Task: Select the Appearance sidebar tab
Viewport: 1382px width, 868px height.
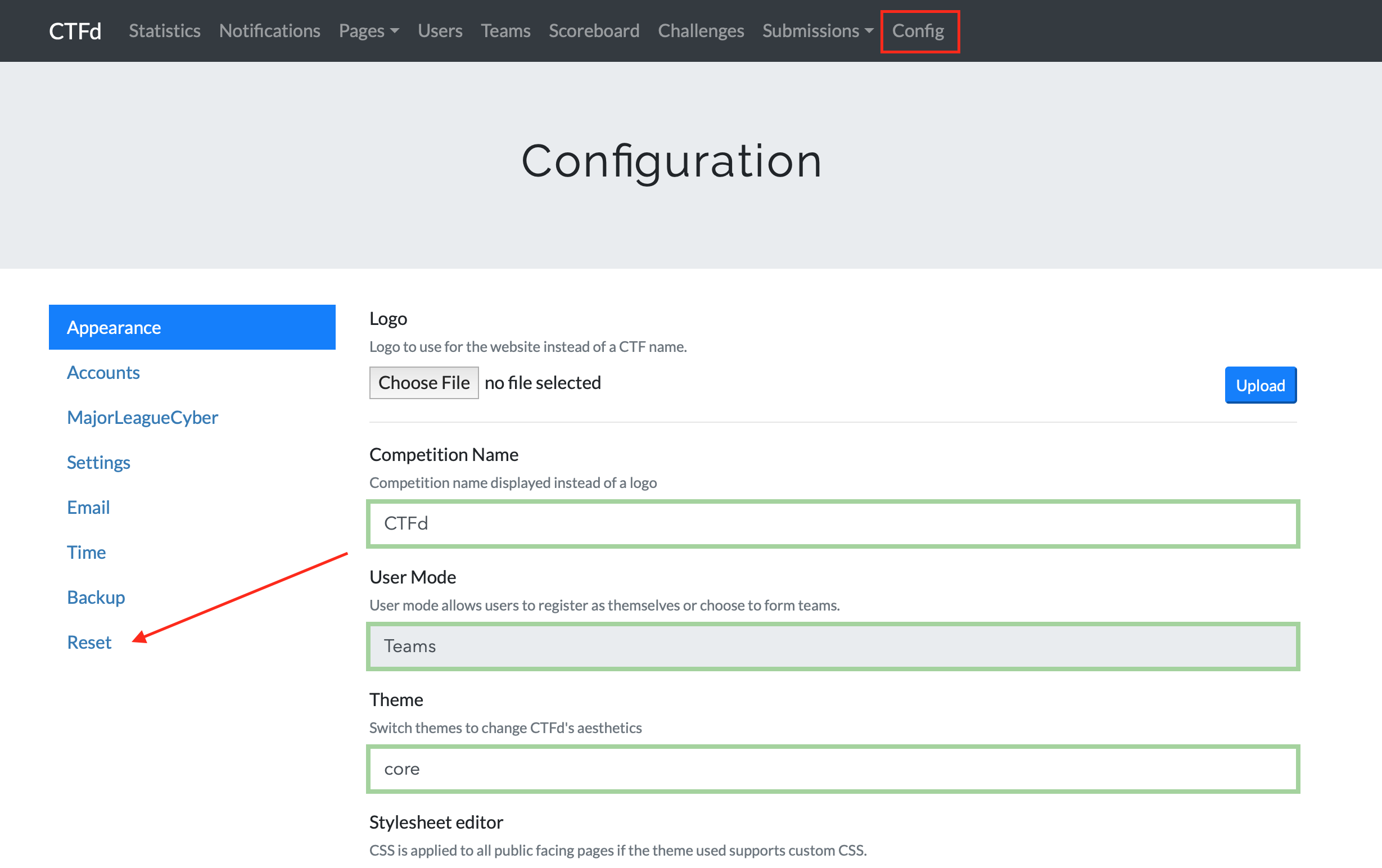Action: 192,327
